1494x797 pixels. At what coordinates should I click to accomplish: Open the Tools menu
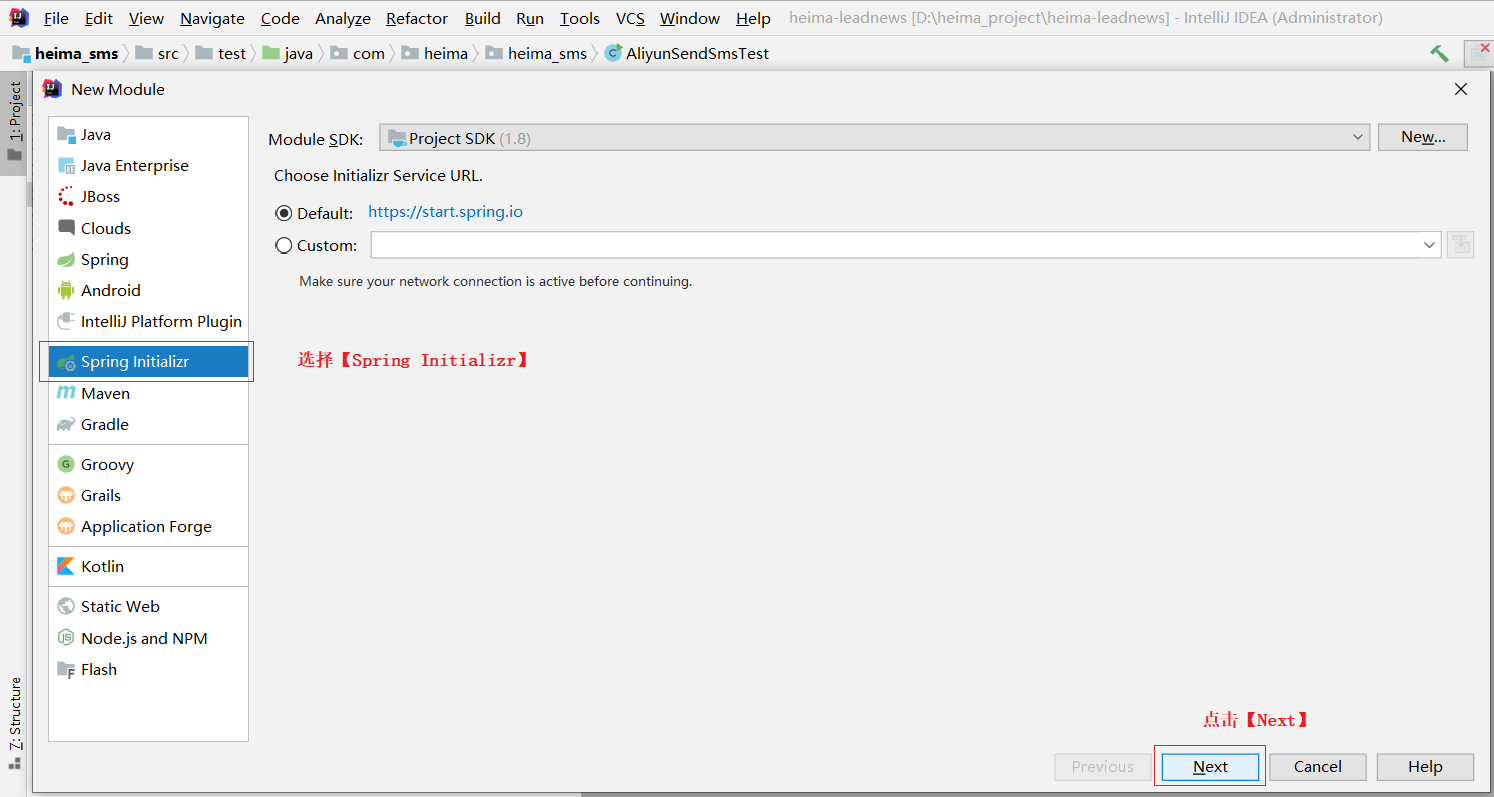tap(580, 18)
